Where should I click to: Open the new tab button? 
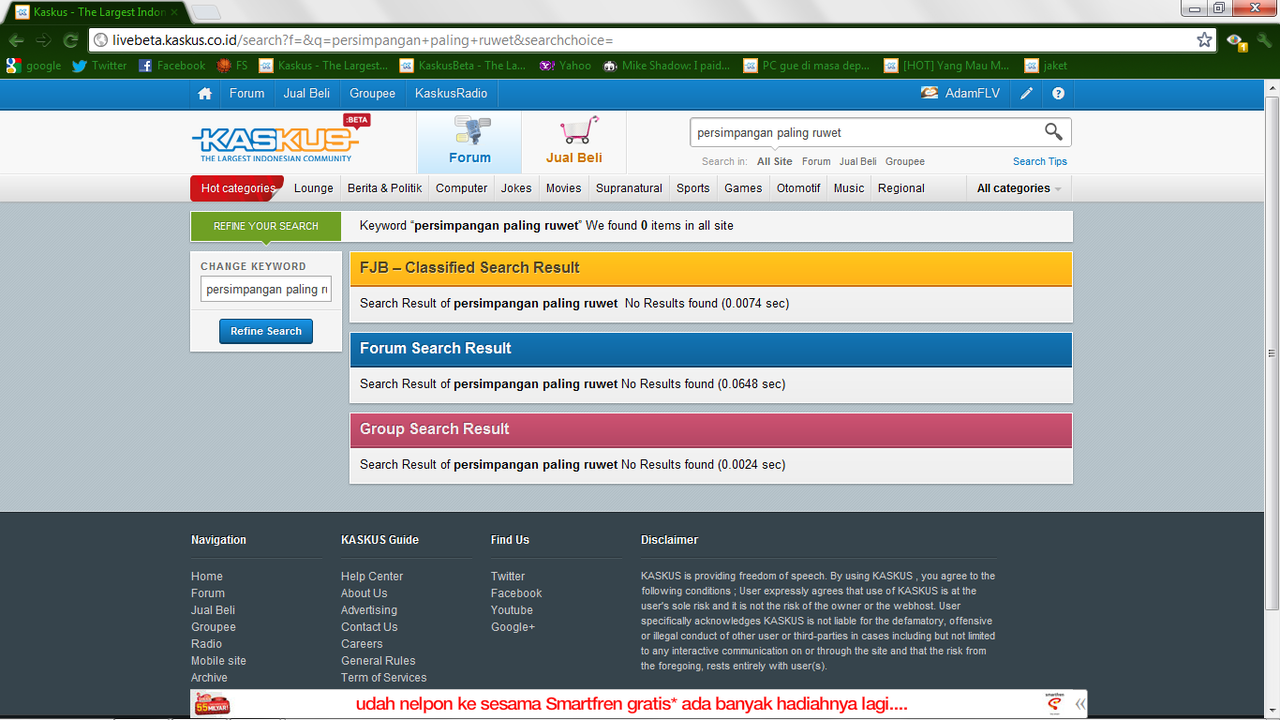click(x=205, y=12)
